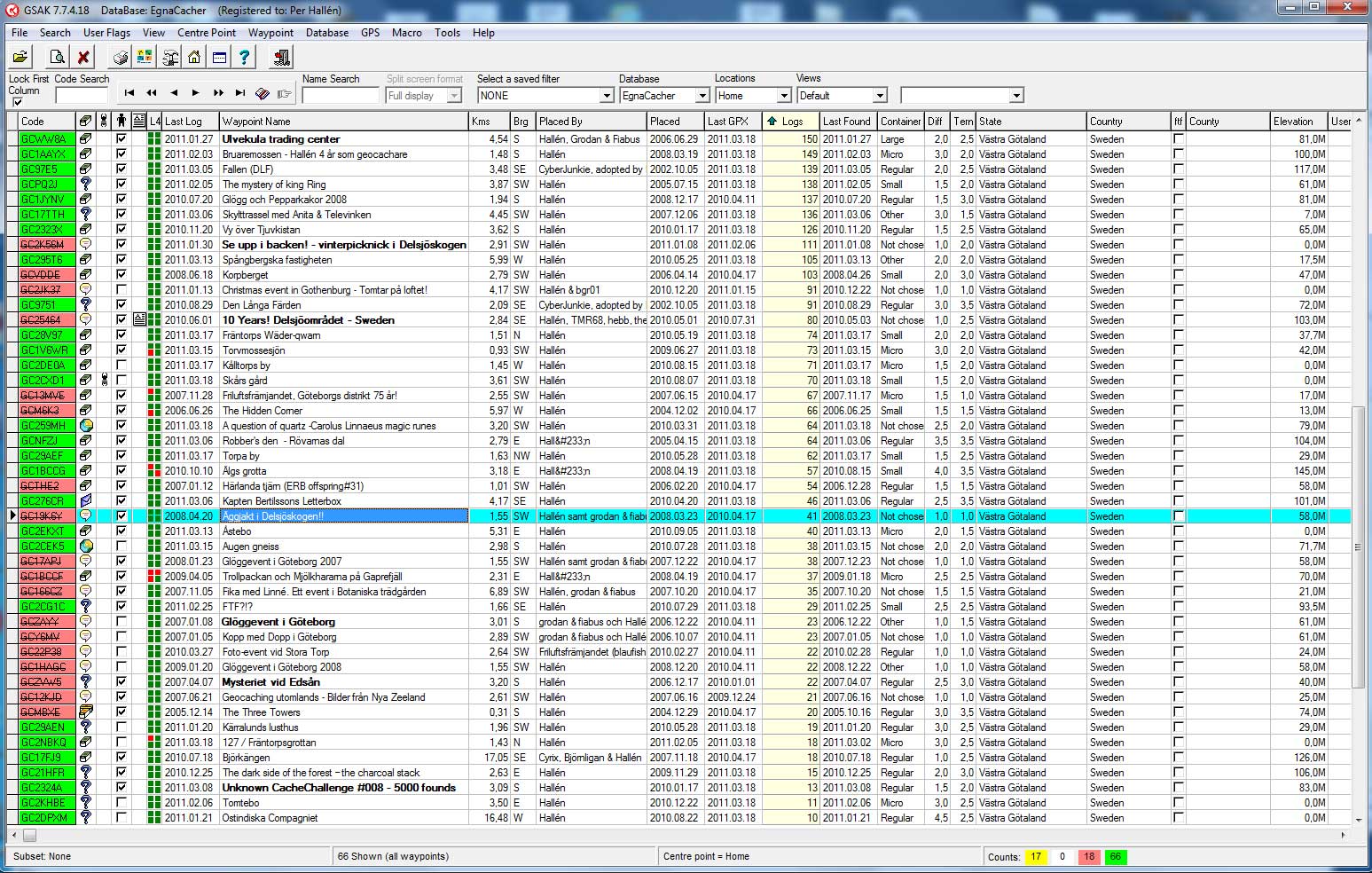Open the Database EgnaCacher dropdown
The height and width of the screenshot is (873, 1372).
coord(702,96)
